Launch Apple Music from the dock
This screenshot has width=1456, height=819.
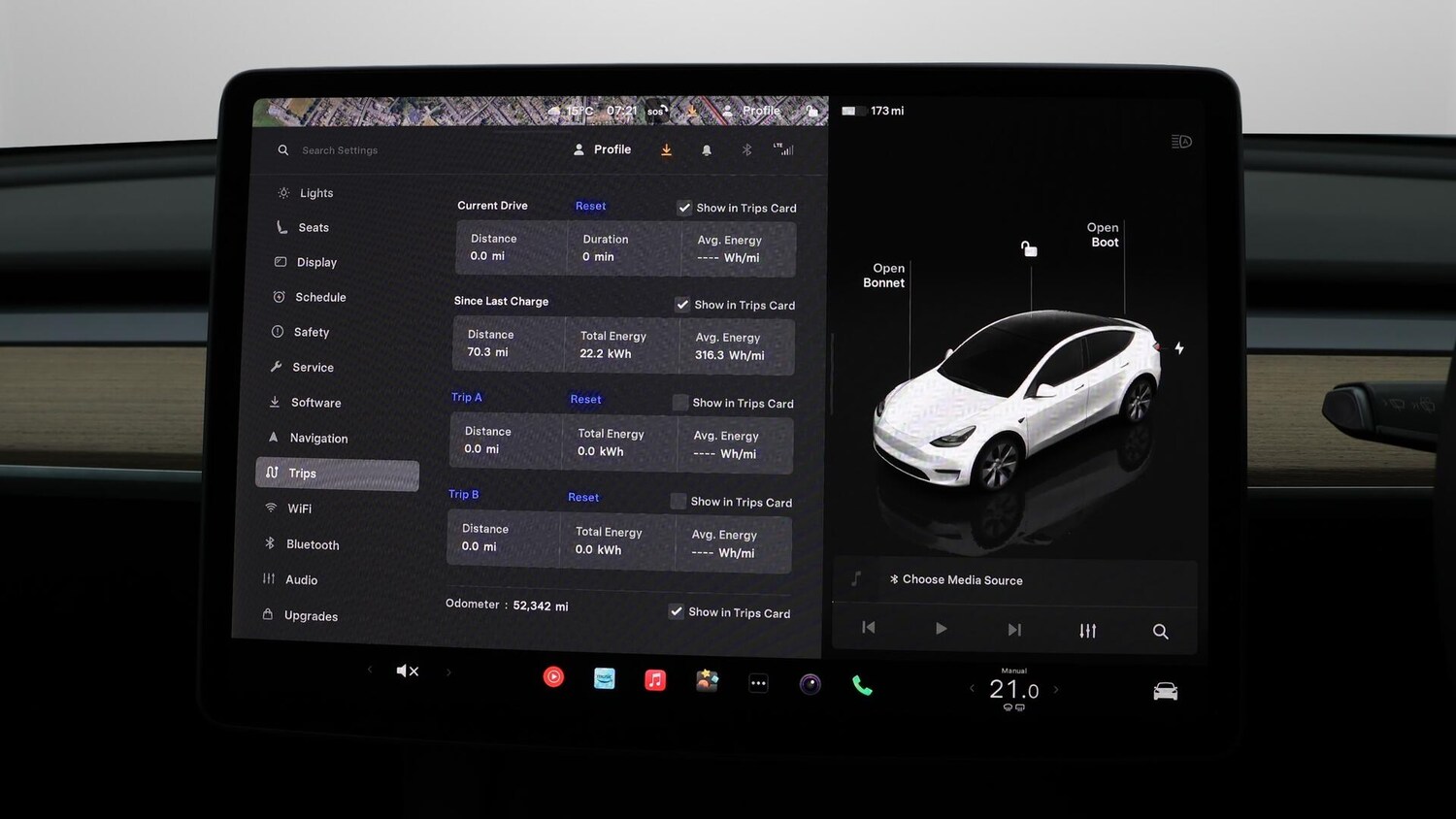655,680
